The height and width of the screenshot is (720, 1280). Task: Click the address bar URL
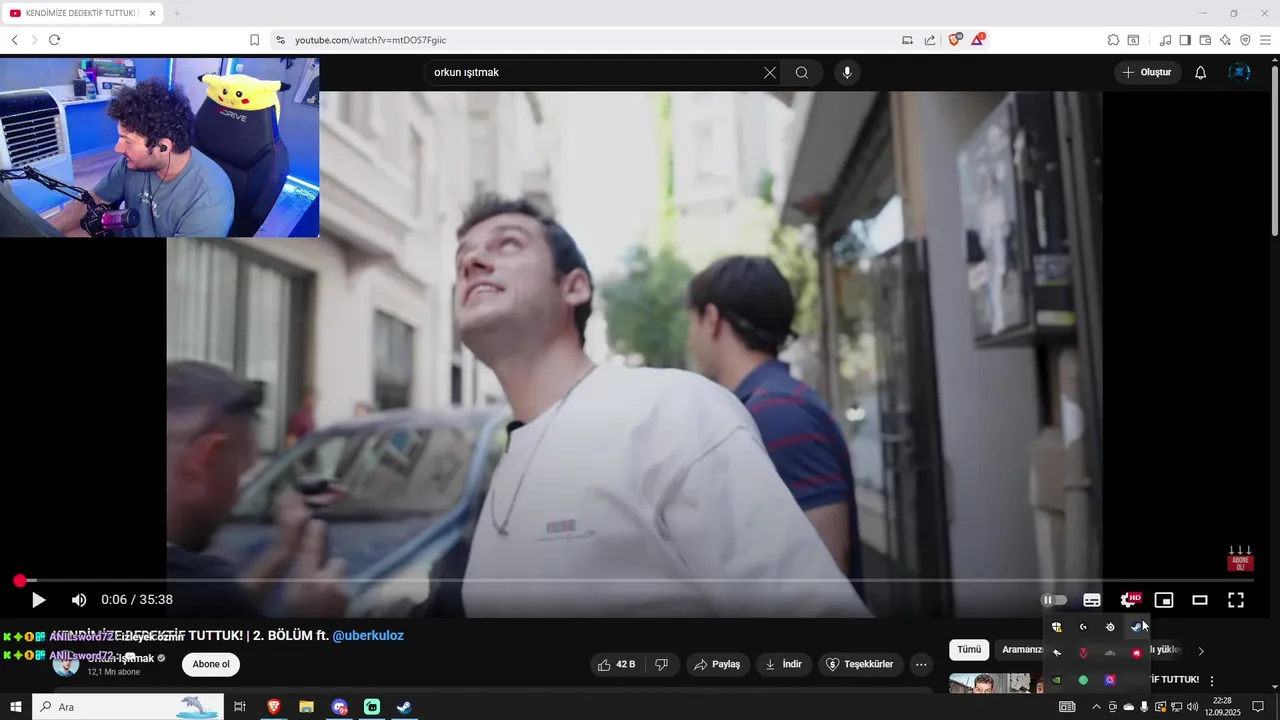tap(370, 40)
